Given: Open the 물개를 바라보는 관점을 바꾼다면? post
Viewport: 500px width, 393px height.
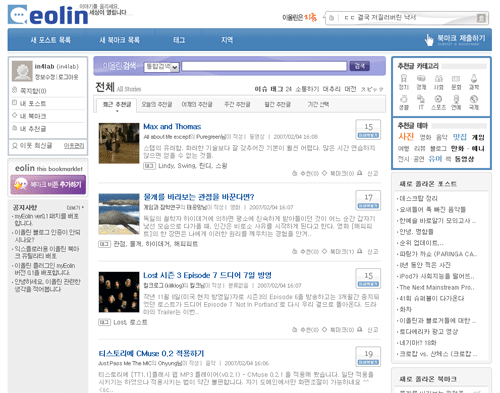Looking at the screenshot, I should click(199, 197).
